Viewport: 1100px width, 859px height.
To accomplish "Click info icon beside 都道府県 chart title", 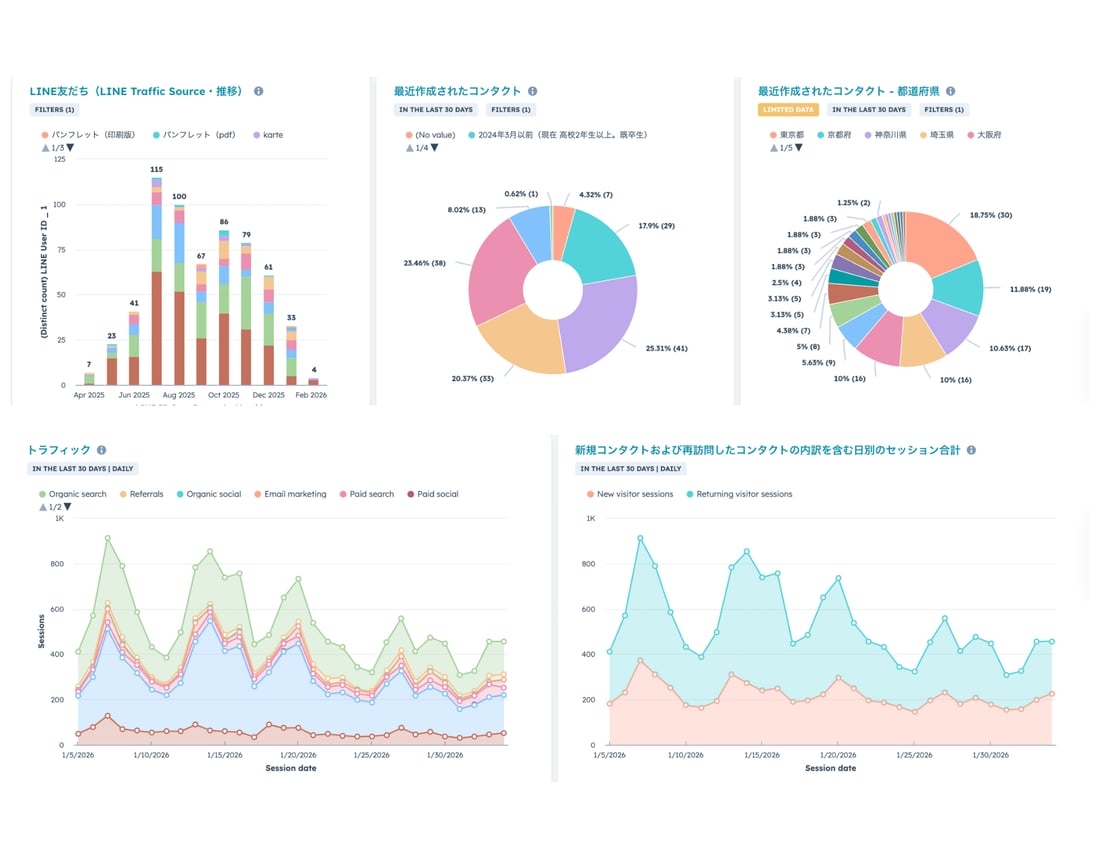I will (950, 91).
